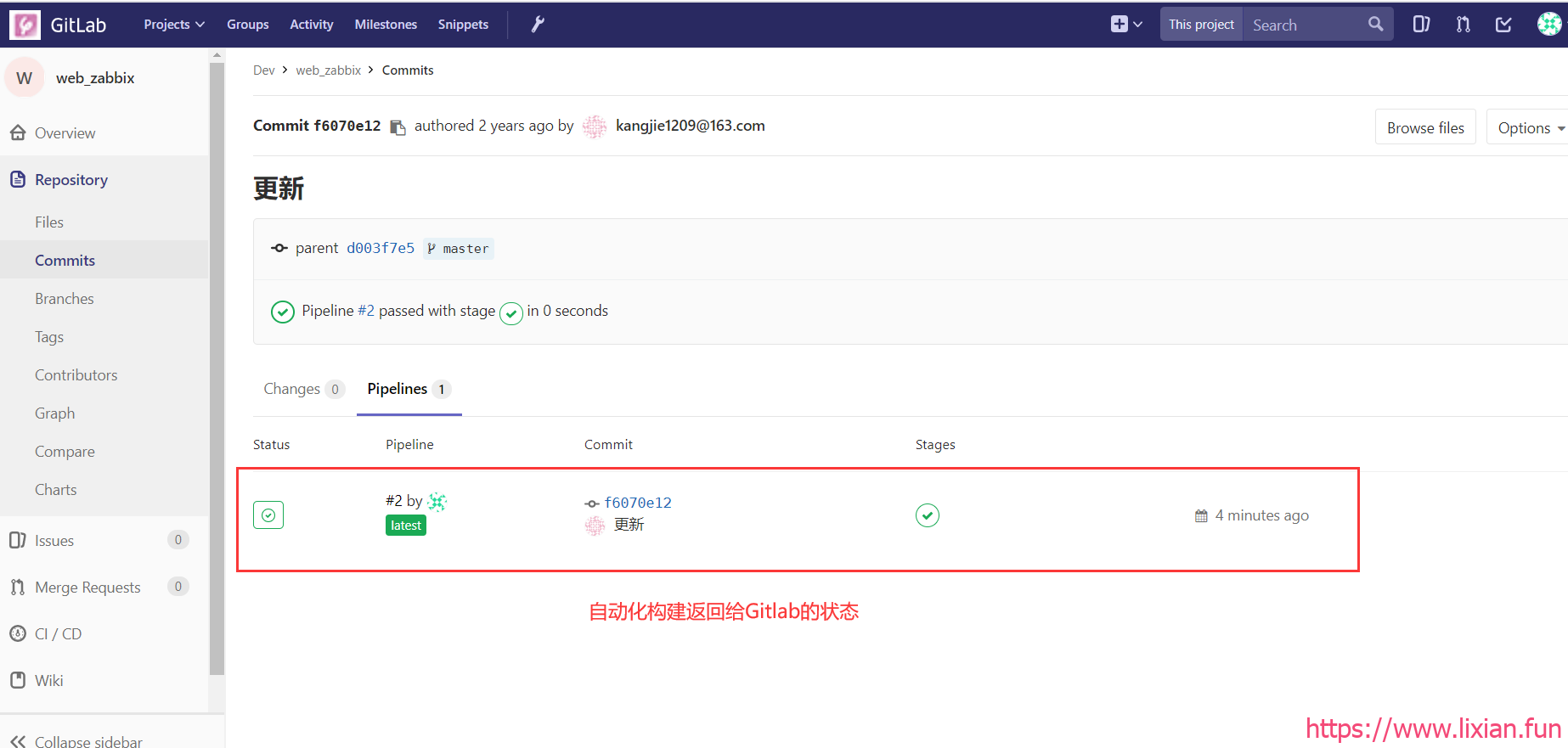This screenshot has width=1568, height=748.
Task: Open Contributors in the Repository submenu
Action: tap(76, 374)
